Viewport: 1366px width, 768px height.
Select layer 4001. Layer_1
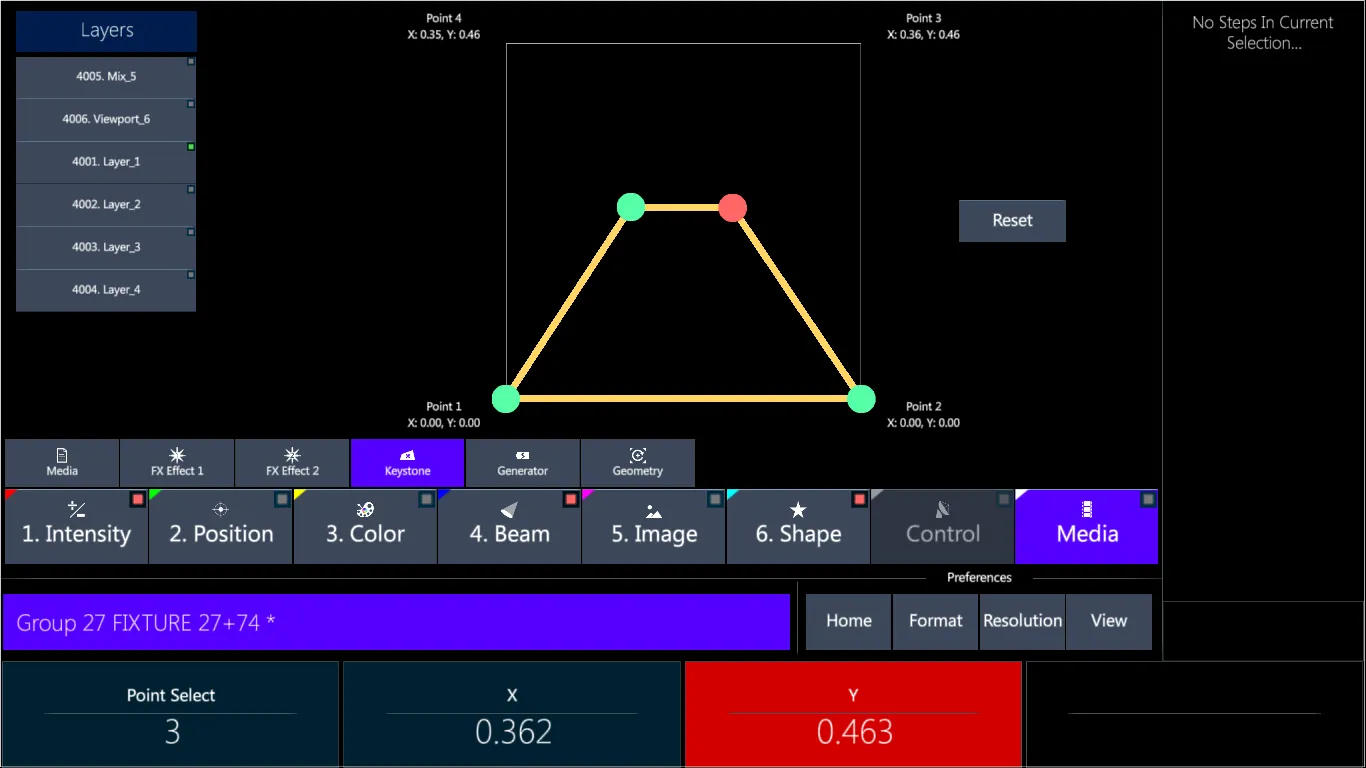[x=106, y=162]
